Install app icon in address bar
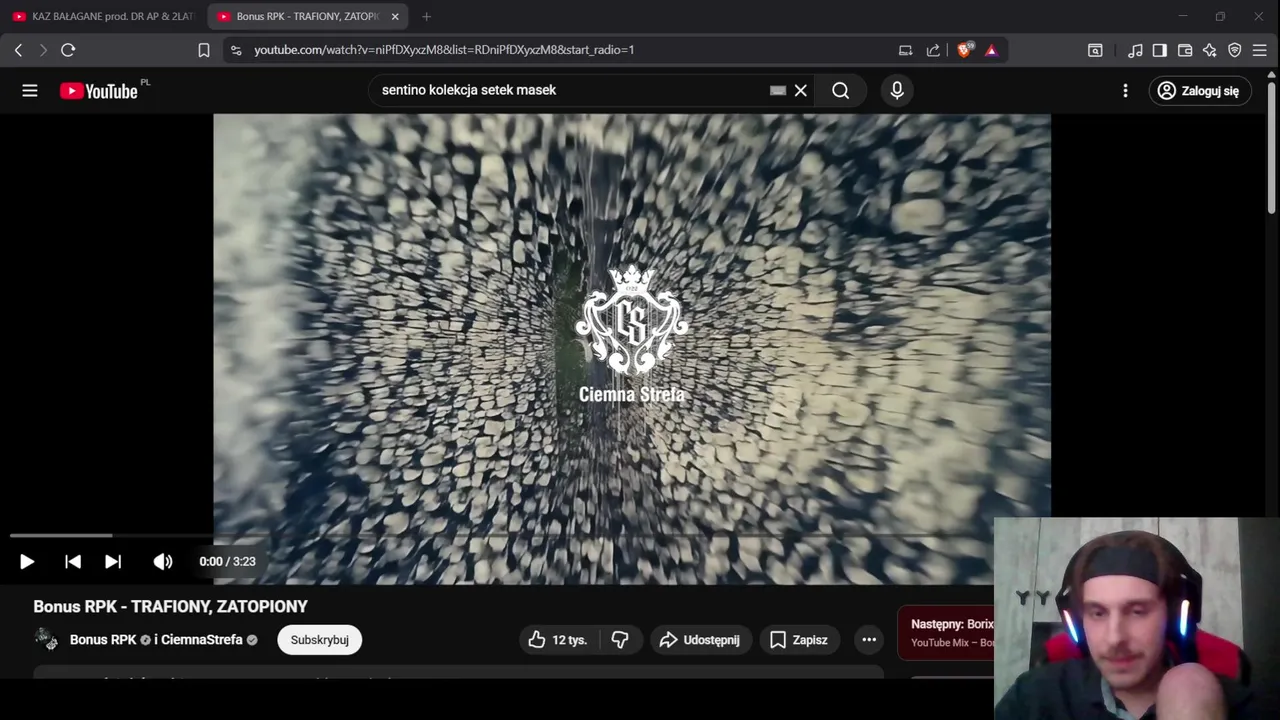 pos(906,50)
